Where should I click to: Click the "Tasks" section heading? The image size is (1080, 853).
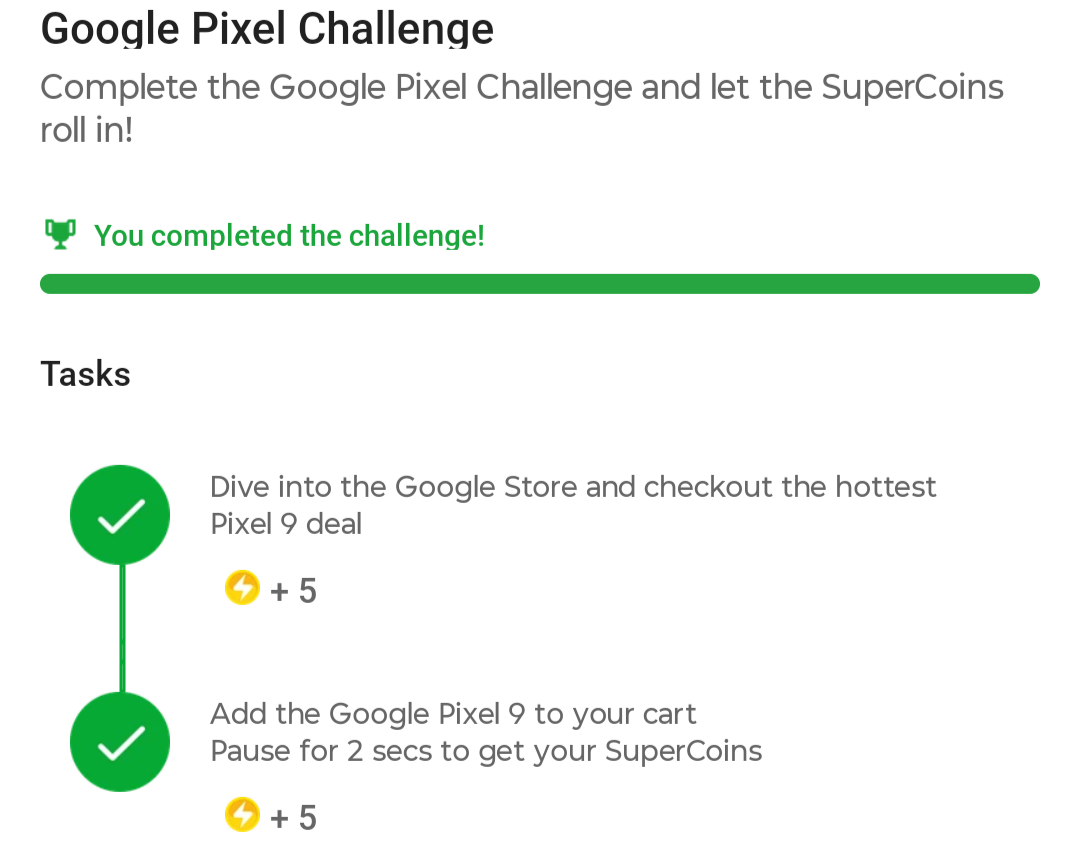click(x=85, y=374)
